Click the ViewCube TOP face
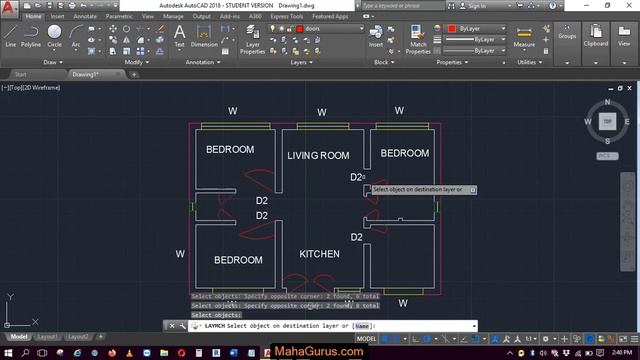Screen dimensions: 640x360 [x=607, y=122]
